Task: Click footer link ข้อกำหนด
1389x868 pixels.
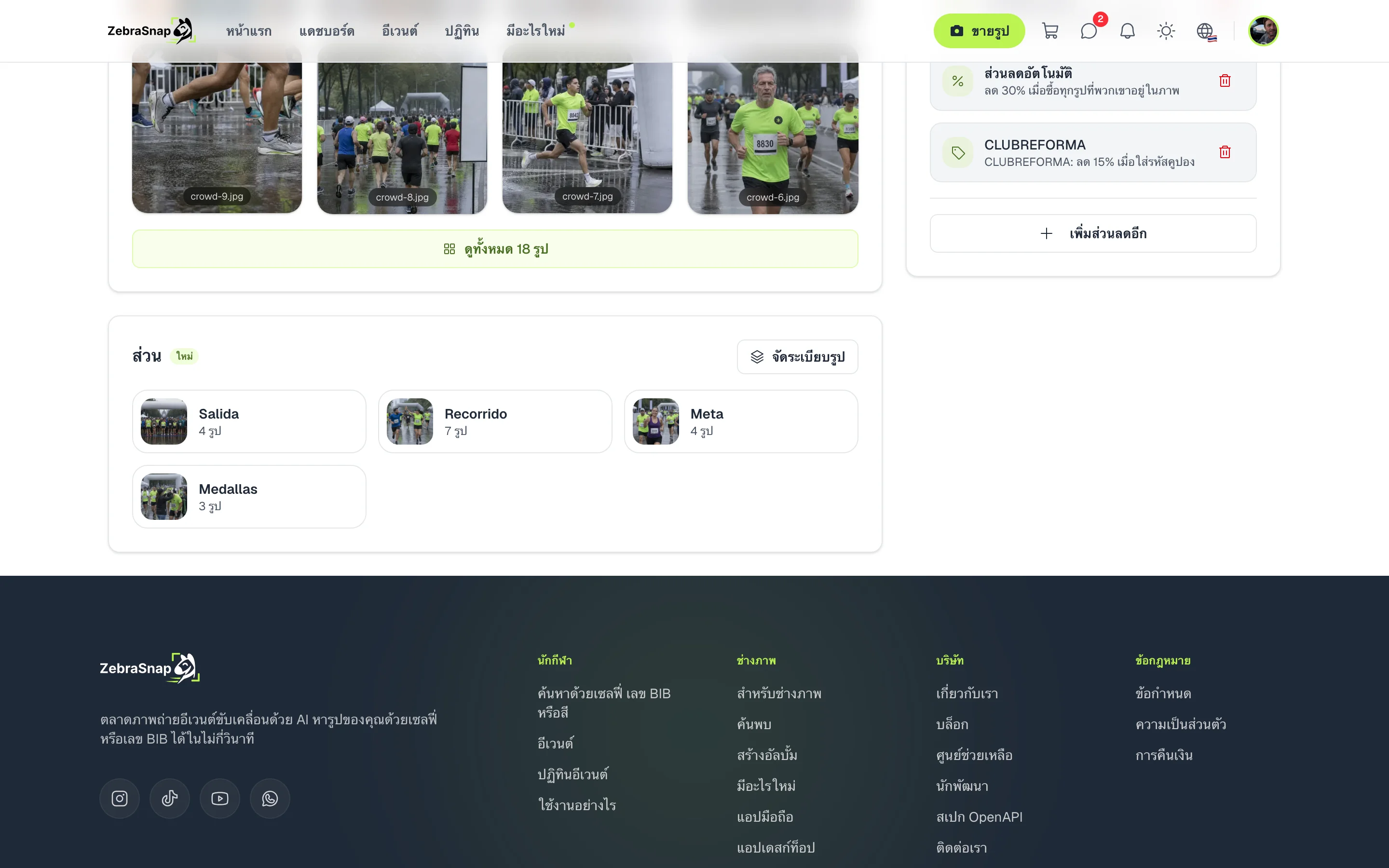Action: (1163, 693)
